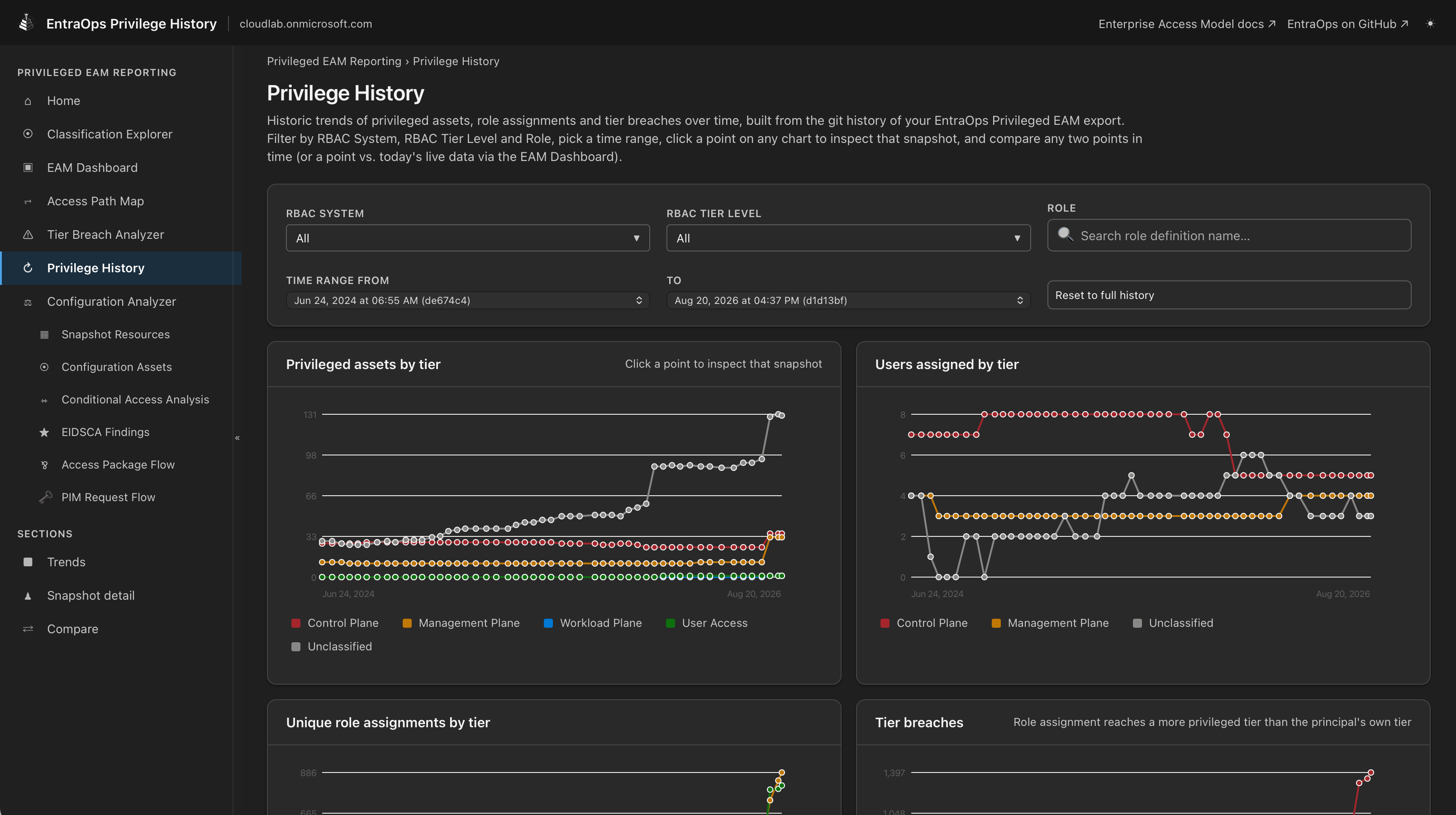Click the Conditional Access Analysis icon

coord(44,400)
